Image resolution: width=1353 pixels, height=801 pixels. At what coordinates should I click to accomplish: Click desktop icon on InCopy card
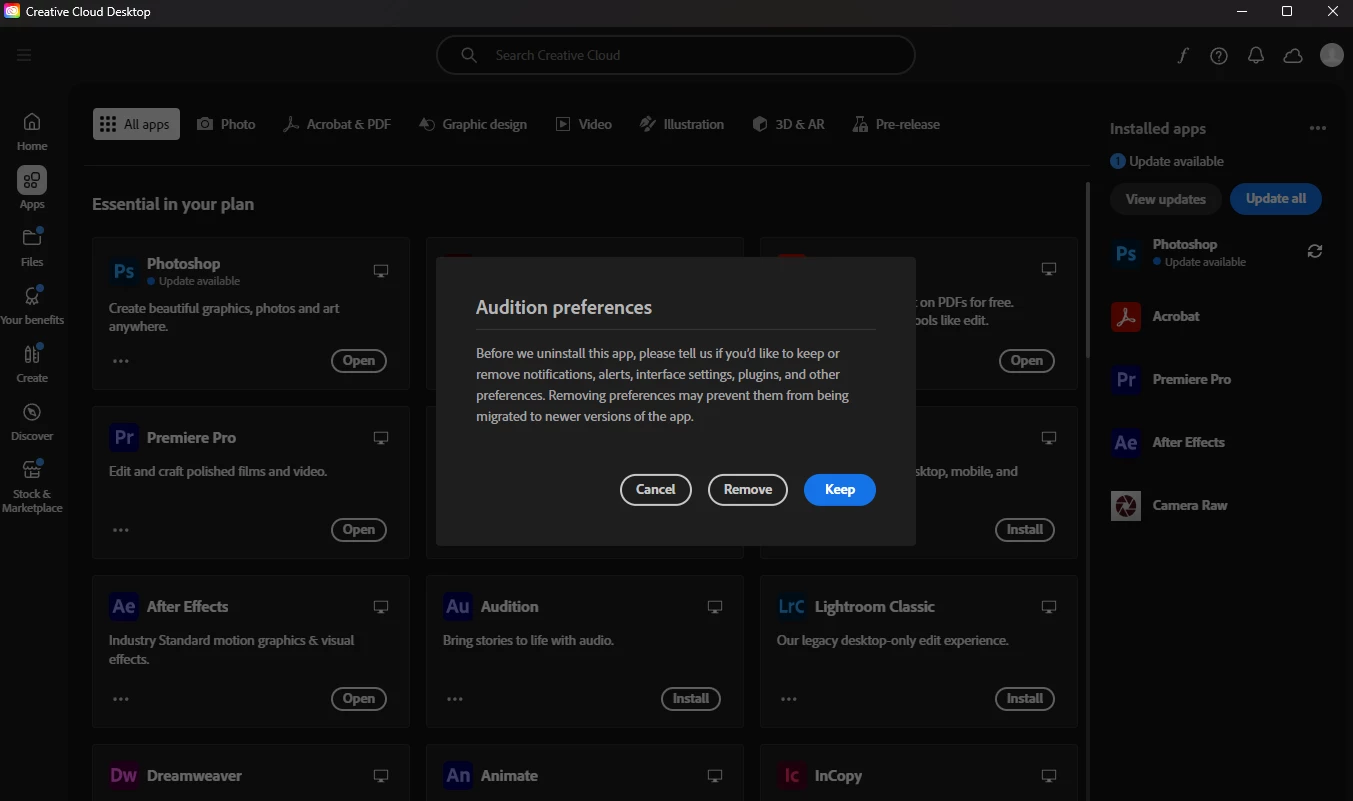pos(1049,776)
